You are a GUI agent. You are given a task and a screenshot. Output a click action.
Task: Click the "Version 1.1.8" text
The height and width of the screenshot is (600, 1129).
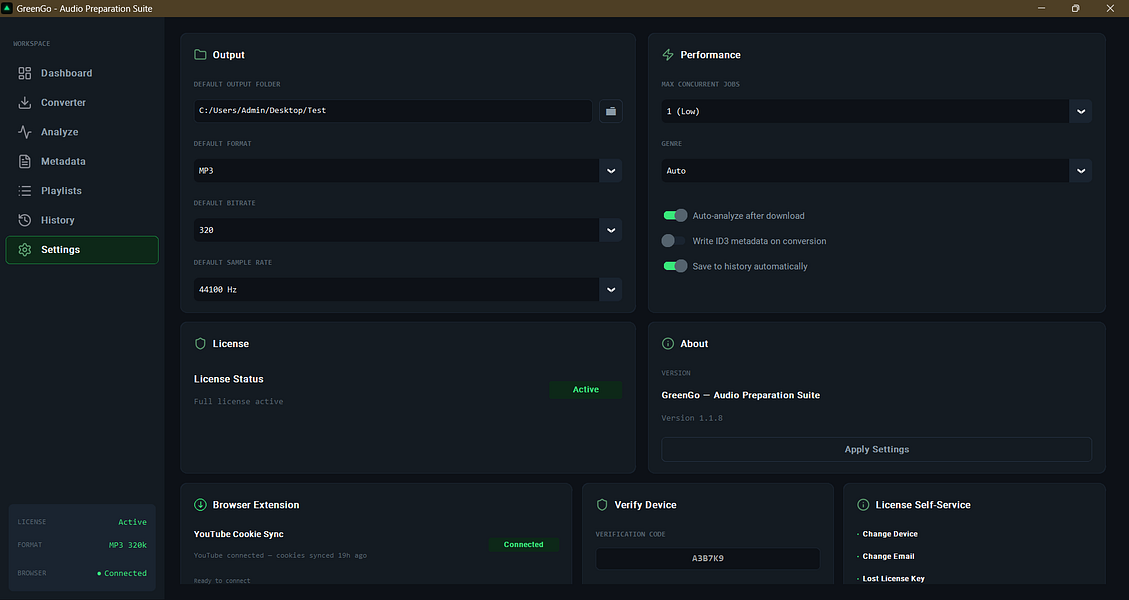692,418
